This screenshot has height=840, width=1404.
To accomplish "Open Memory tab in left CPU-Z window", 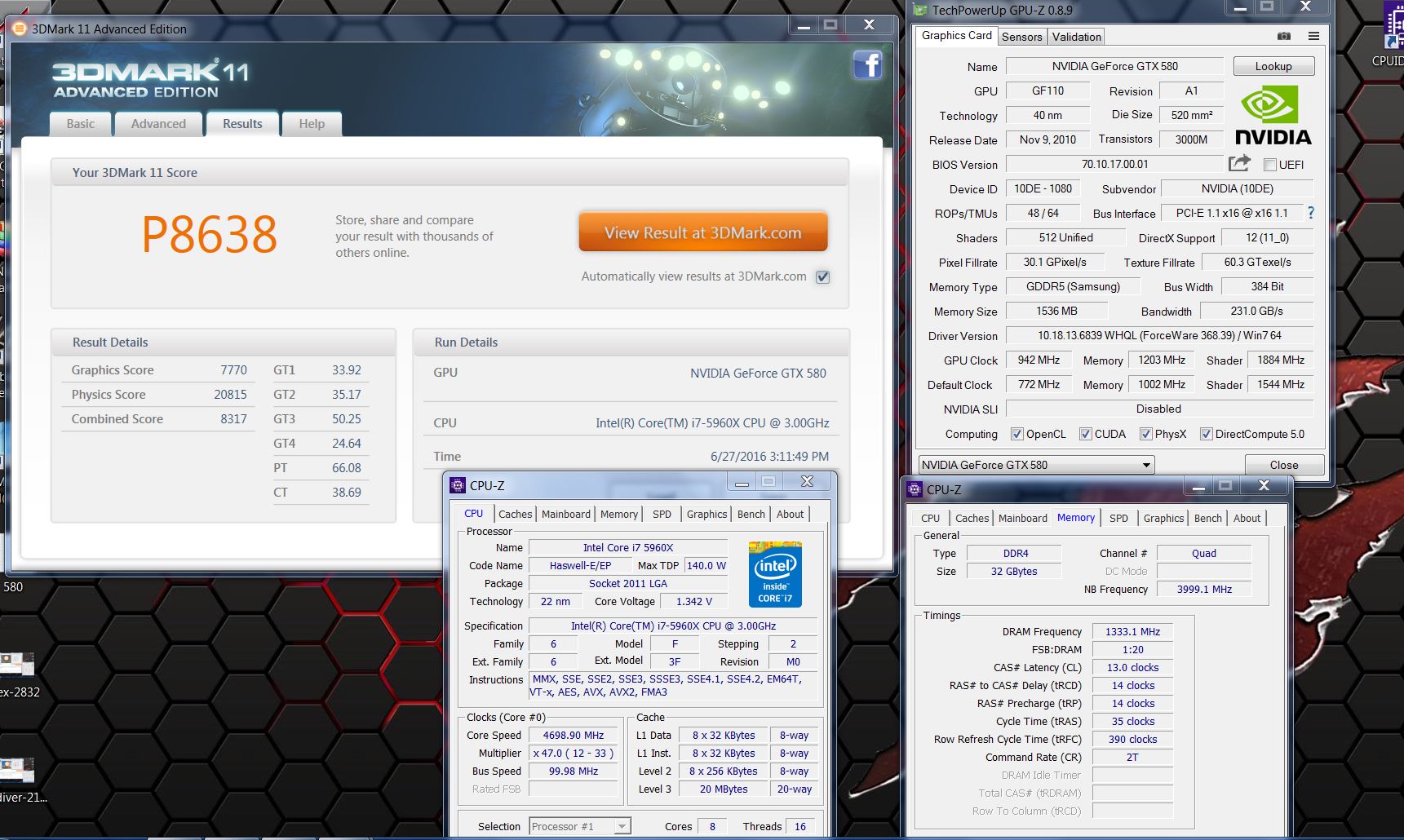I will (619, 514).
